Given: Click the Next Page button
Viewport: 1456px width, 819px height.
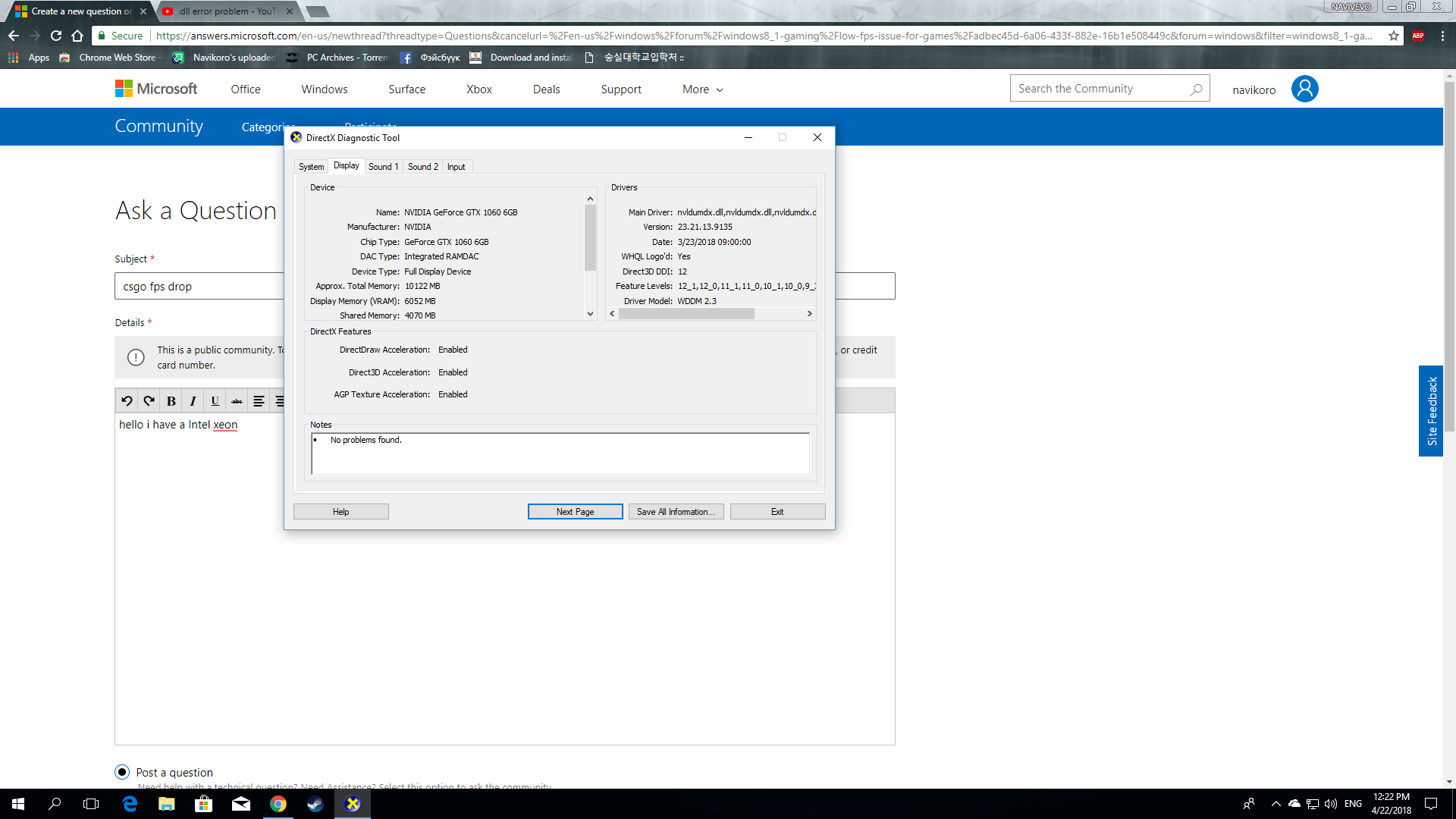Looking at the screenshot, I should pos(575,512).
